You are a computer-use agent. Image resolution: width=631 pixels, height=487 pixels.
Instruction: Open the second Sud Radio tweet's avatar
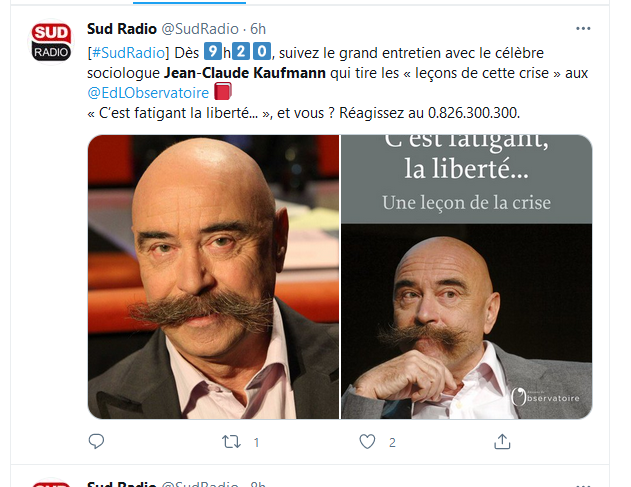click(x=51, y=483)
